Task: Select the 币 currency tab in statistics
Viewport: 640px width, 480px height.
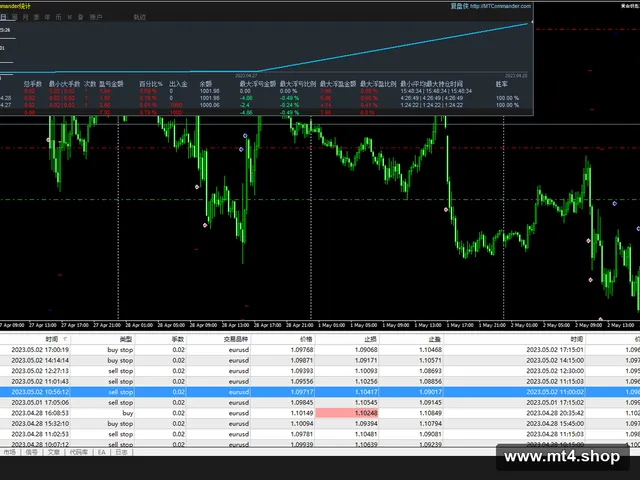Action: click(58, 17)
